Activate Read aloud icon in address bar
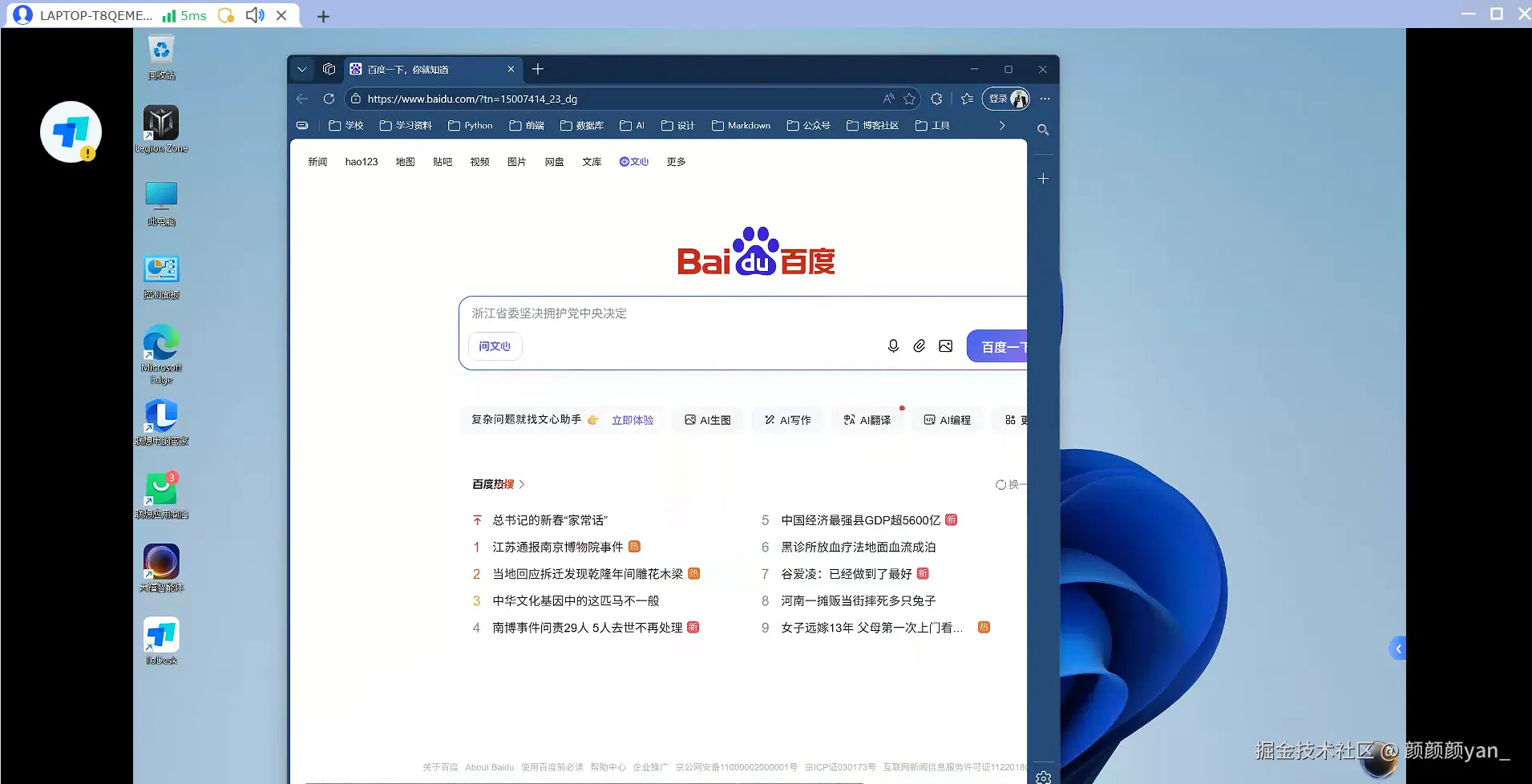 (888, 99)
